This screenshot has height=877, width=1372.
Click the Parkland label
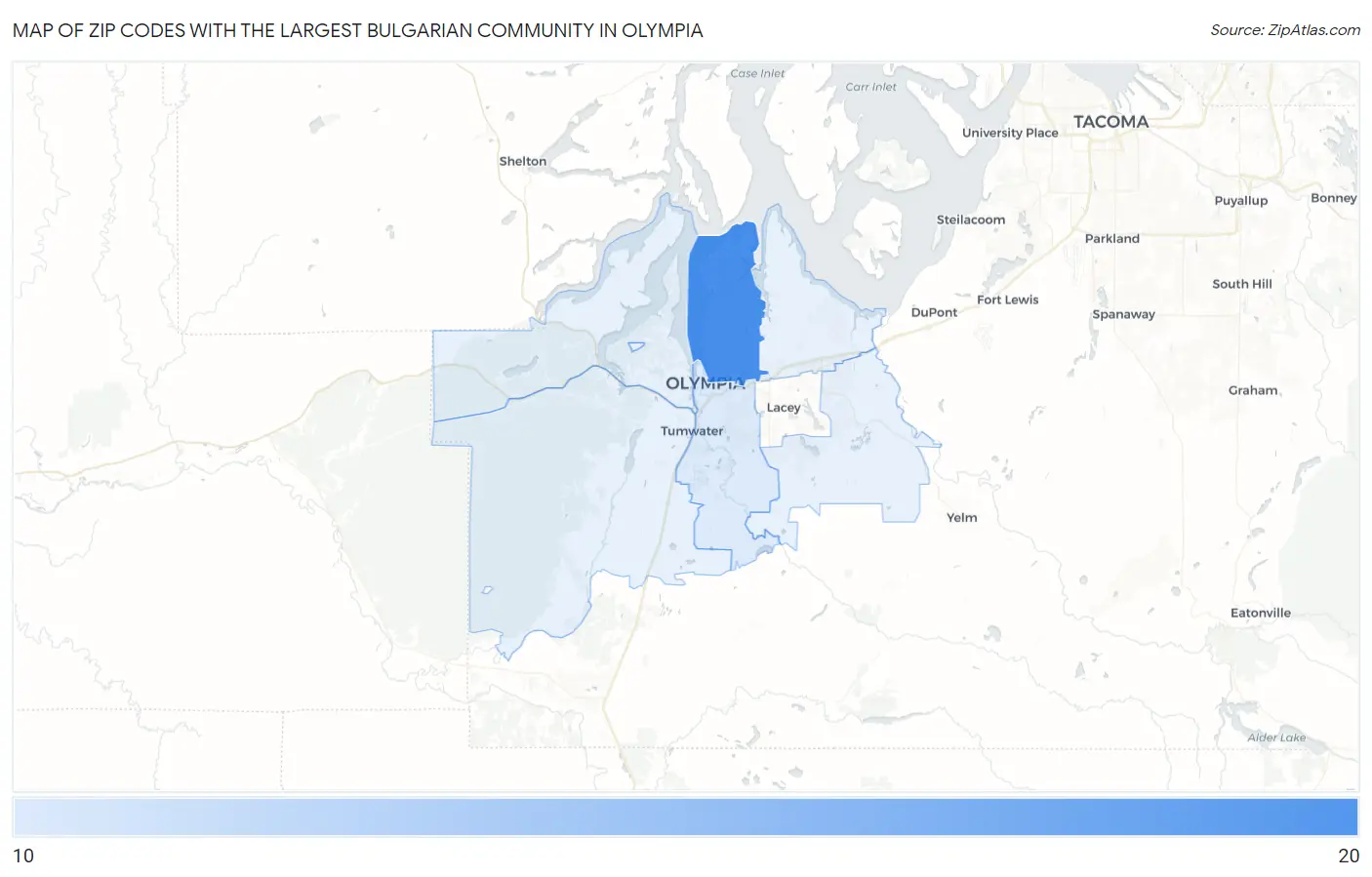click(x=1112, y=238)
